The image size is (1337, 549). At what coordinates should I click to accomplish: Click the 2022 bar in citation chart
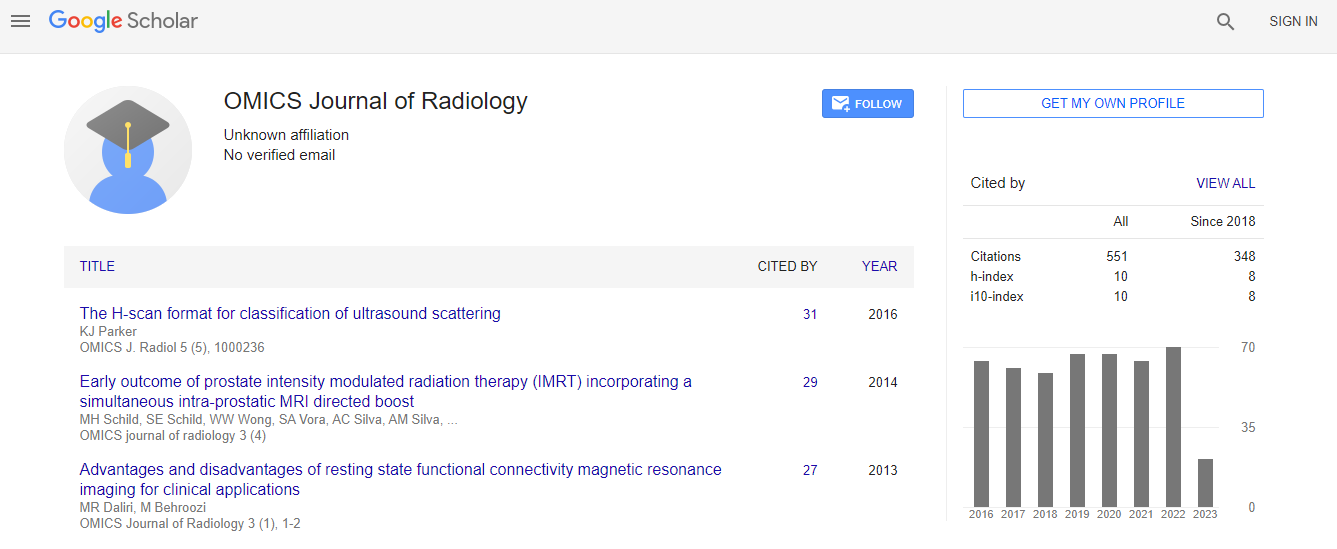1173,427
